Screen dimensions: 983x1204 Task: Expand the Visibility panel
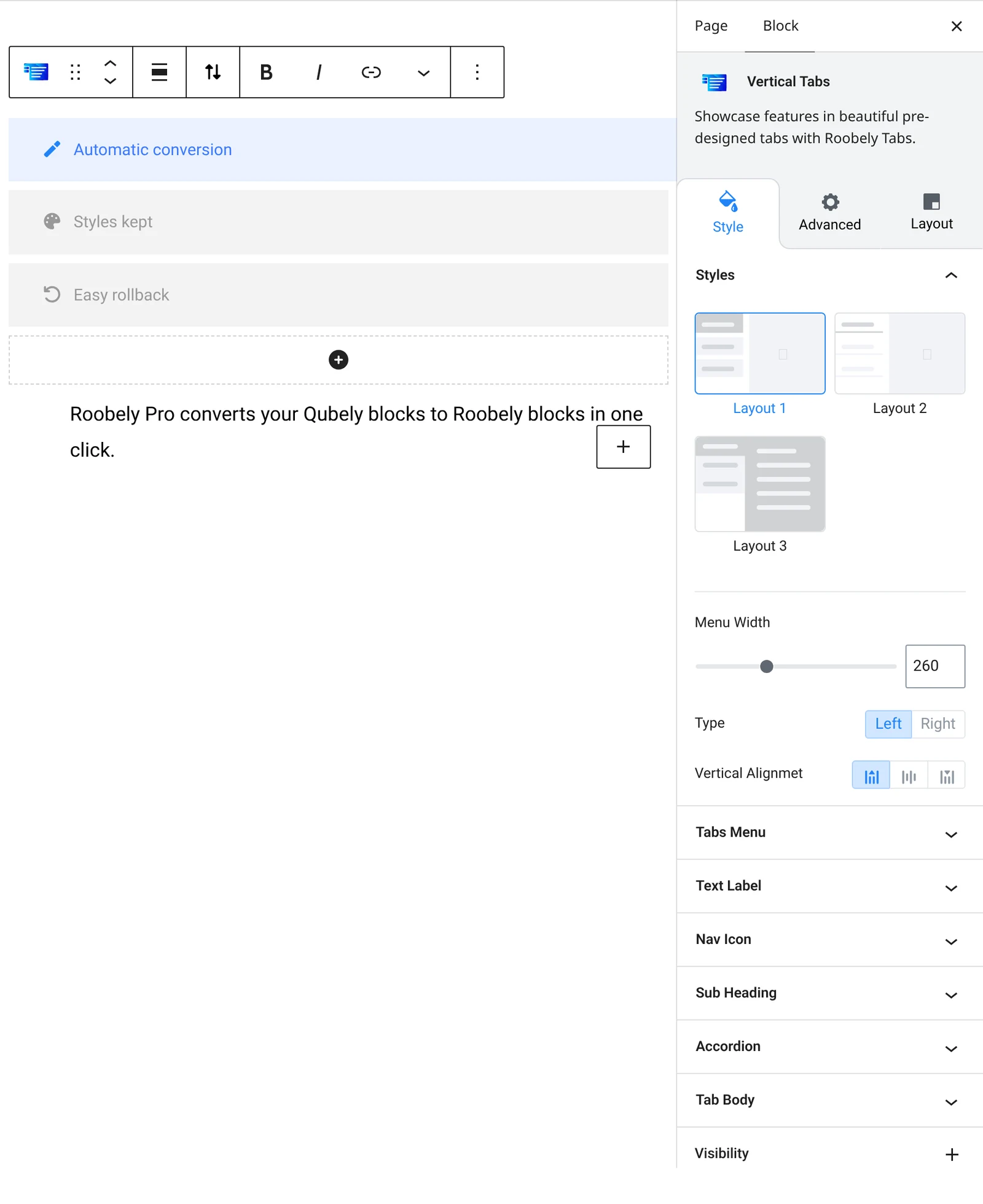tap(830, 1154)
